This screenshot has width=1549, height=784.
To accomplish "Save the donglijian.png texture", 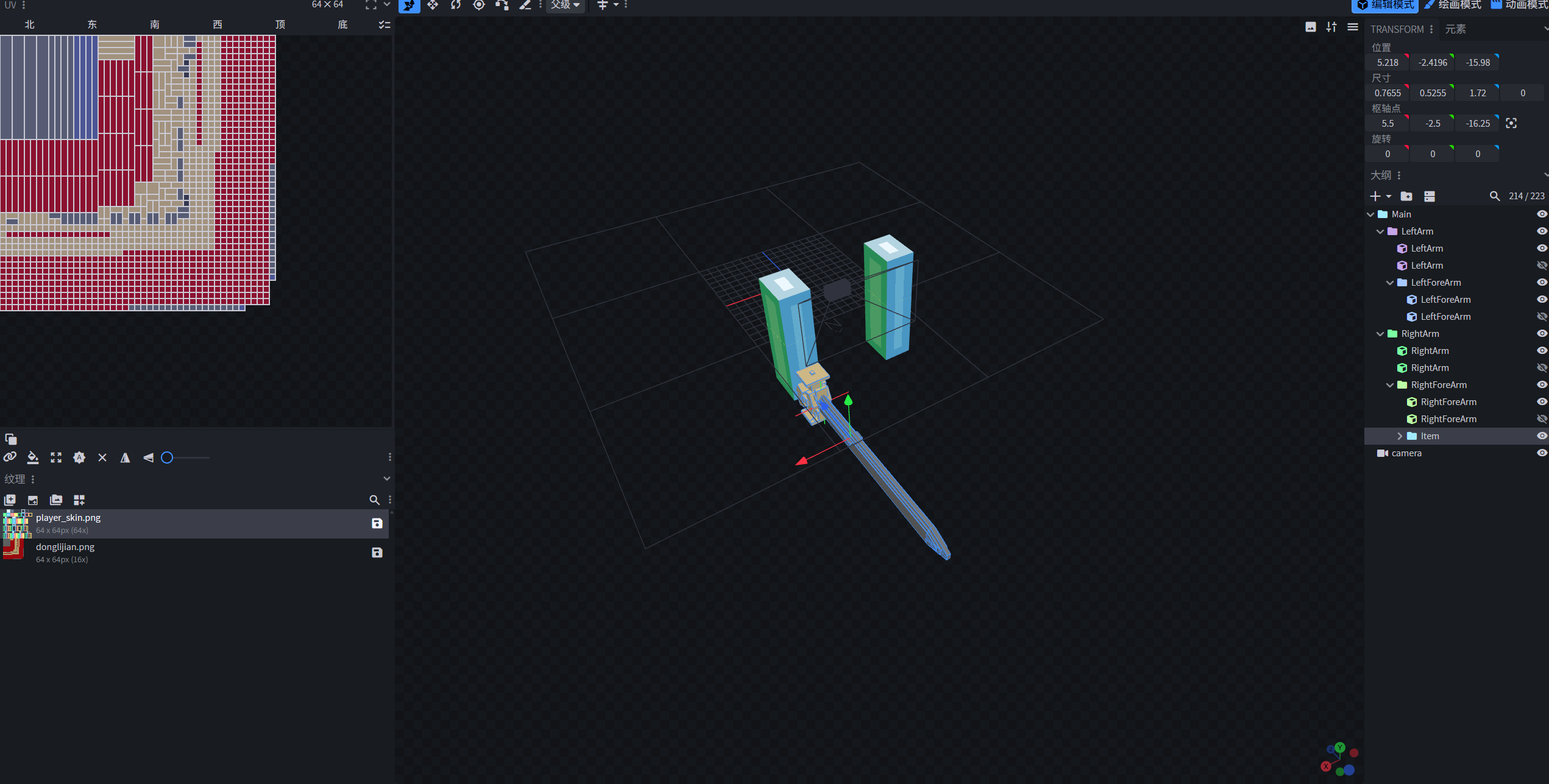I will point(377,553).
